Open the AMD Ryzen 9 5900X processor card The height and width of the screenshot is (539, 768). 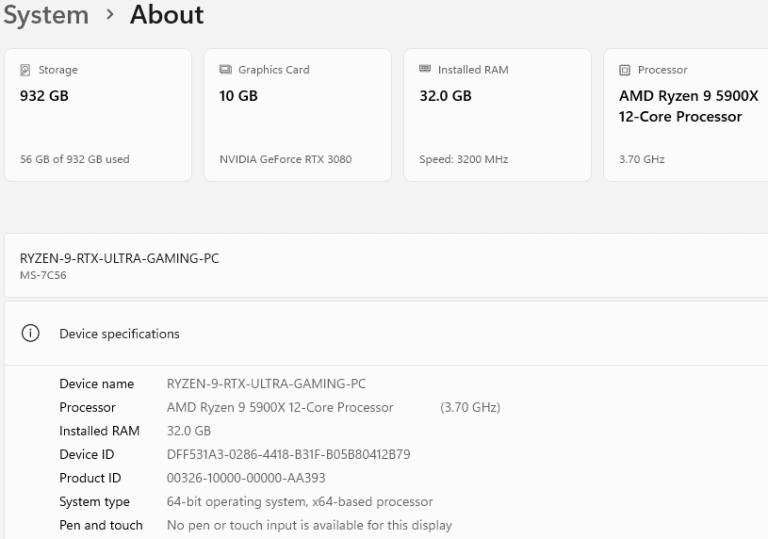point(686,115)
